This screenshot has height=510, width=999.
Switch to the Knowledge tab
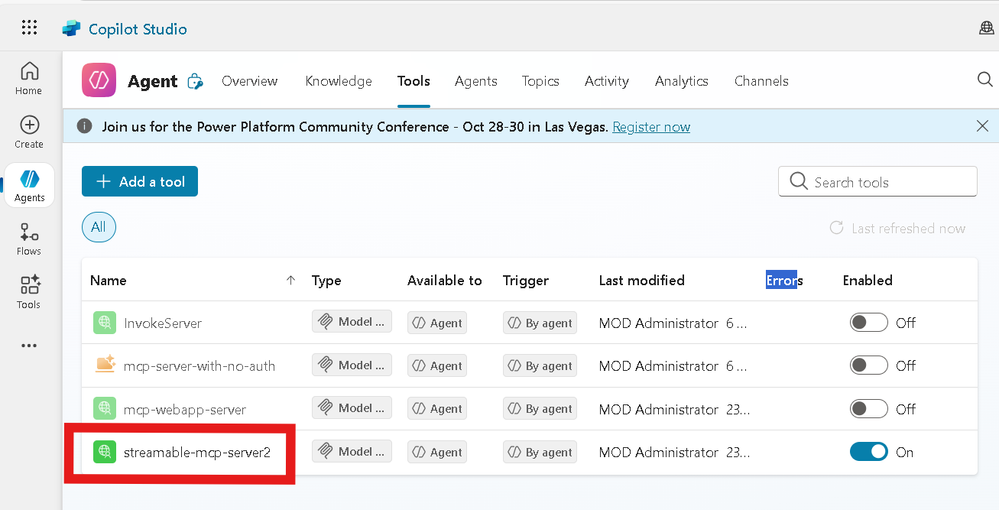coord(338,81)
